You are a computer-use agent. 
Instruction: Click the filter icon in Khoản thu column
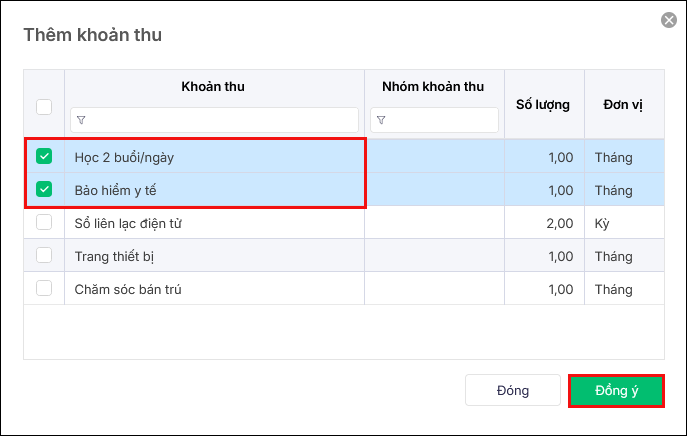[x=81, y=120]
